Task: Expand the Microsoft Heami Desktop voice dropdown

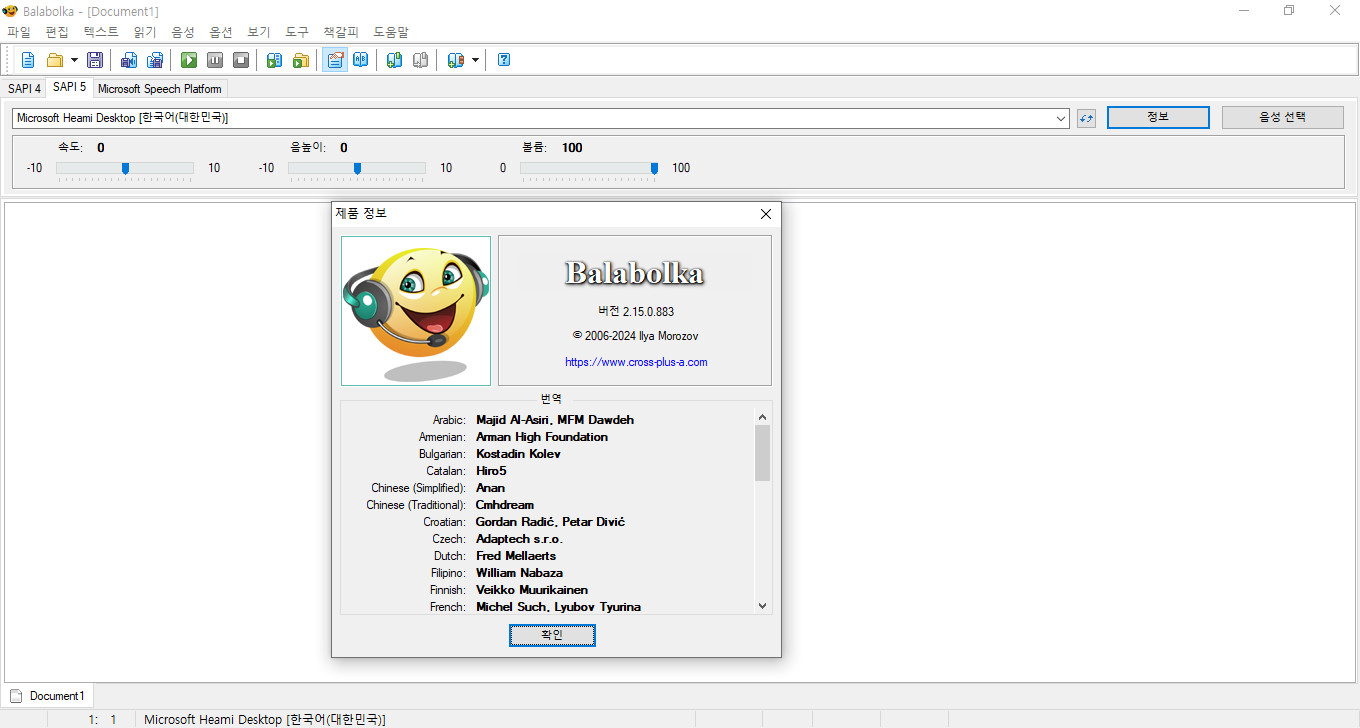Action: (x=1061, y=118)
